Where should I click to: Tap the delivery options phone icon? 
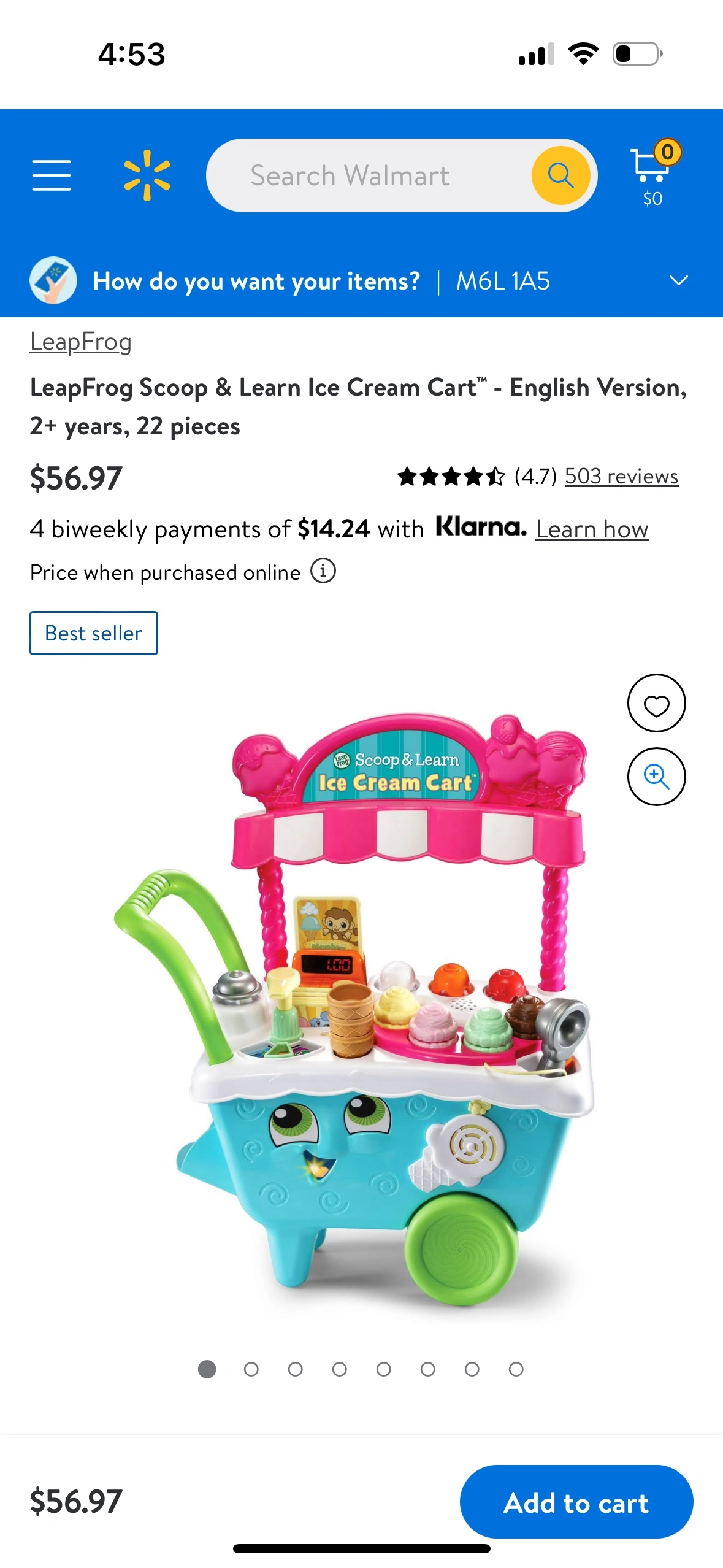tap(53, 280)
